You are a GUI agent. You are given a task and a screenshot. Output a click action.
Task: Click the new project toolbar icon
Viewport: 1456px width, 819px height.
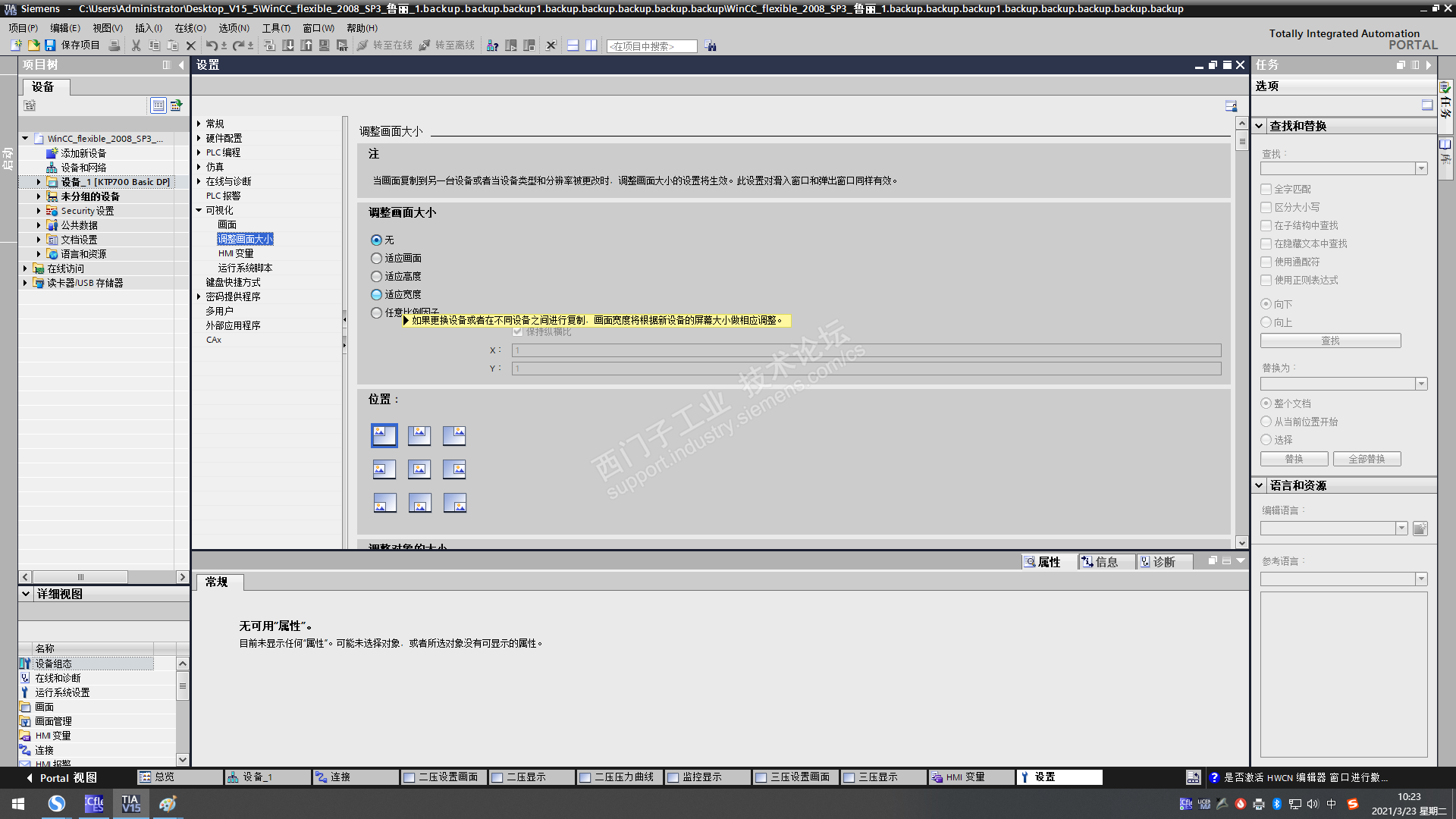[x=16, y=45]
